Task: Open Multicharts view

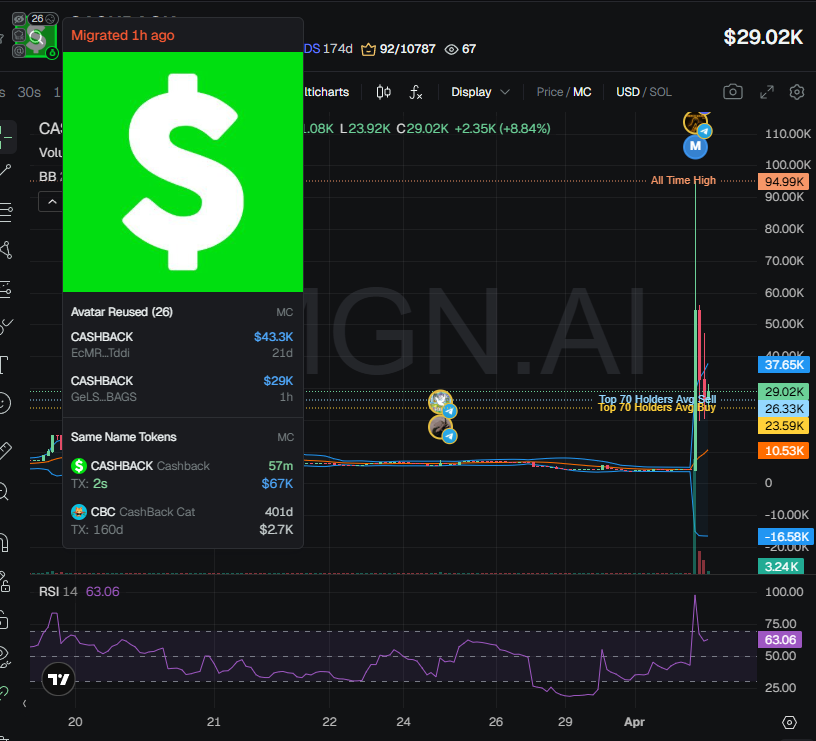Action: pyautogui.click(x=326, y=92)
